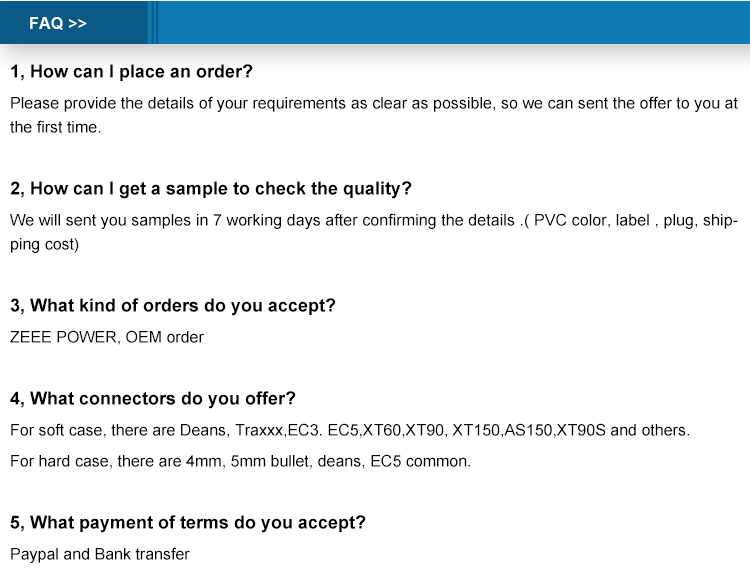Screen dimensions: 750x571
Task: Click the hard case connectors line
Action: 241,461
